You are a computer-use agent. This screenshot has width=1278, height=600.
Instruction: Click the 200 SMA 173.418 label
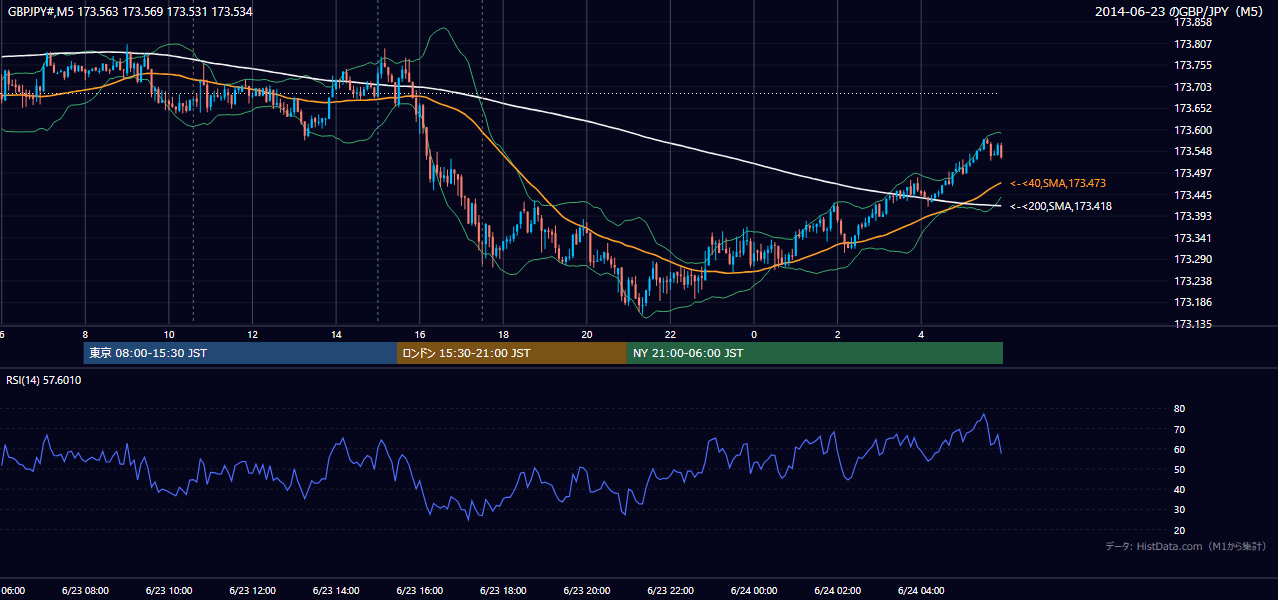pyautogui.click(x=1061, y=206)
